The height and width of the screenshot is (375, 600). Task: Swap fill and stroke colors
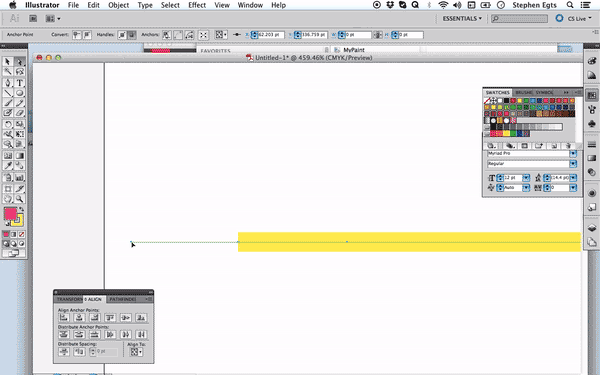(21, 209)
